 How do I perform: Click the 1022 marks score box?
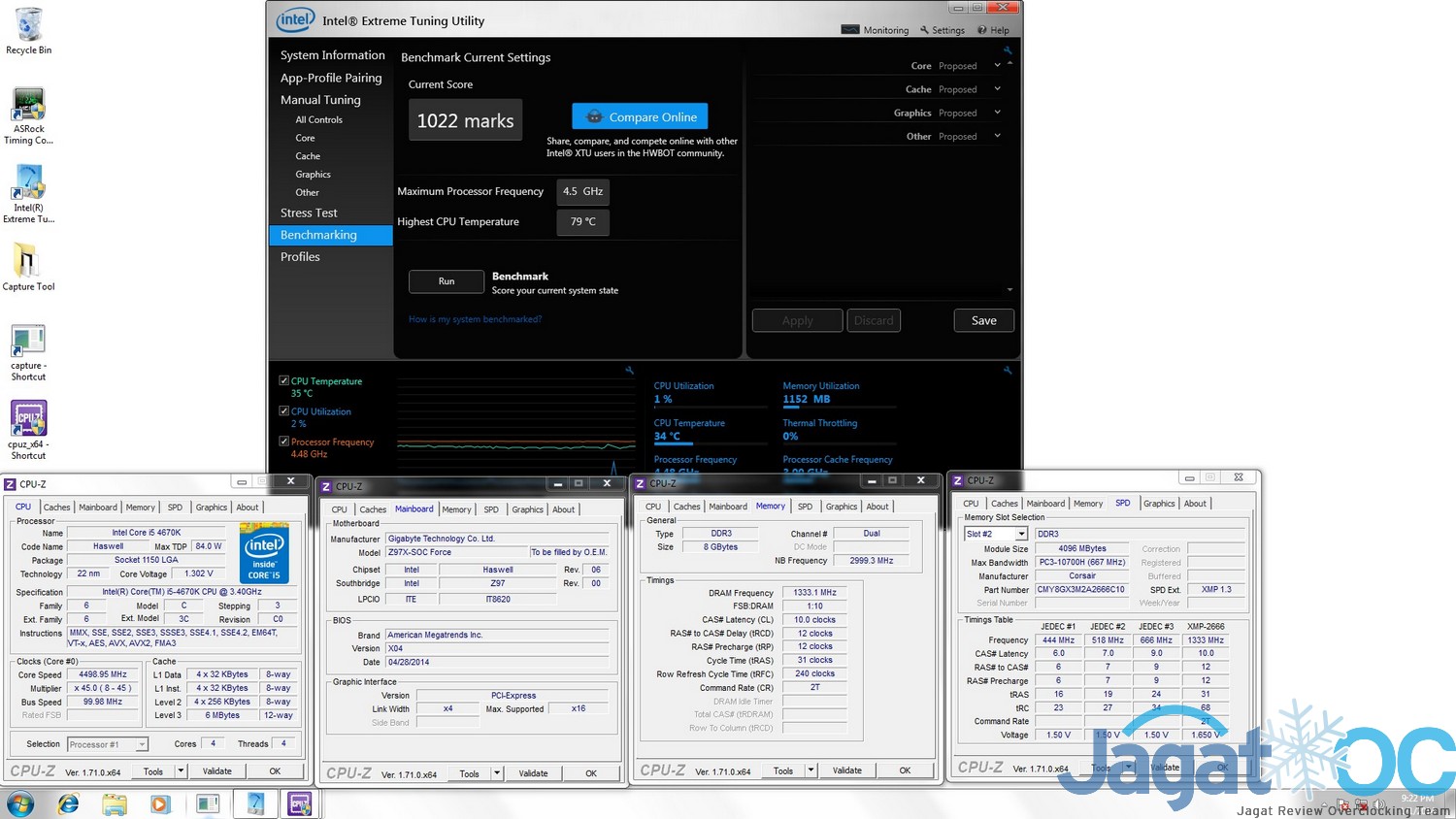[x=465, y=120]
